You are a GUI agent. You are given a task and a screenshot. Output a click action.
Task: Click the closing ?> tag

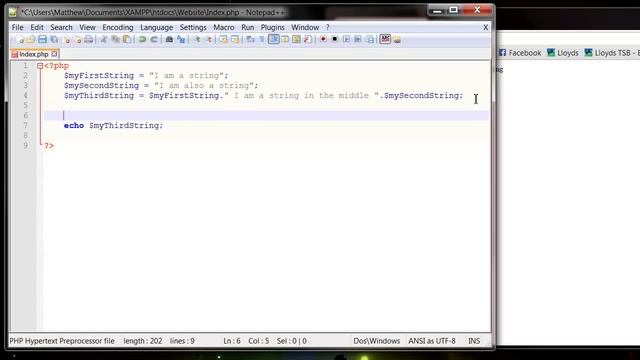point(49,145)
